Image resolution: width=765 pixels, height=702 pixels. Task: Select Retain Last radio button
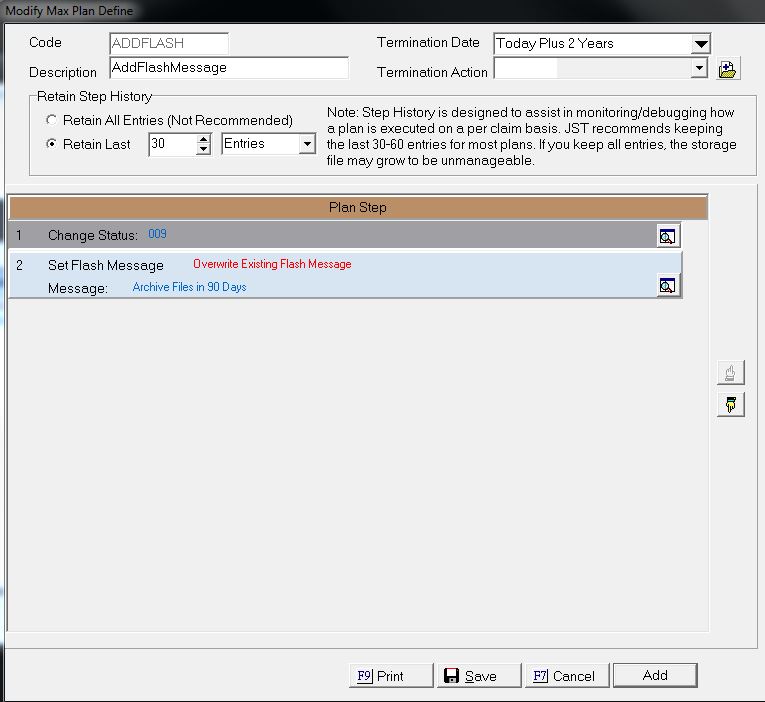coord(51,144)
